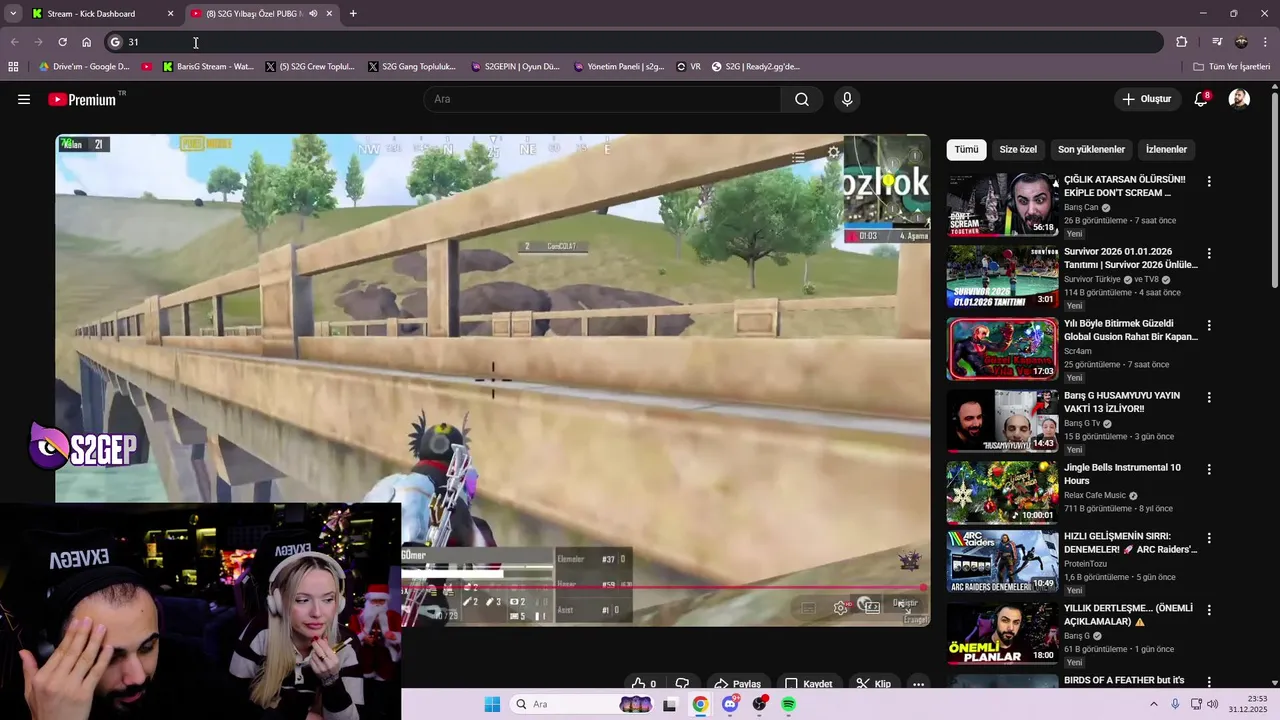
Task: Open browser extensions puzzle icon
Action: [x=1182, y=42]
